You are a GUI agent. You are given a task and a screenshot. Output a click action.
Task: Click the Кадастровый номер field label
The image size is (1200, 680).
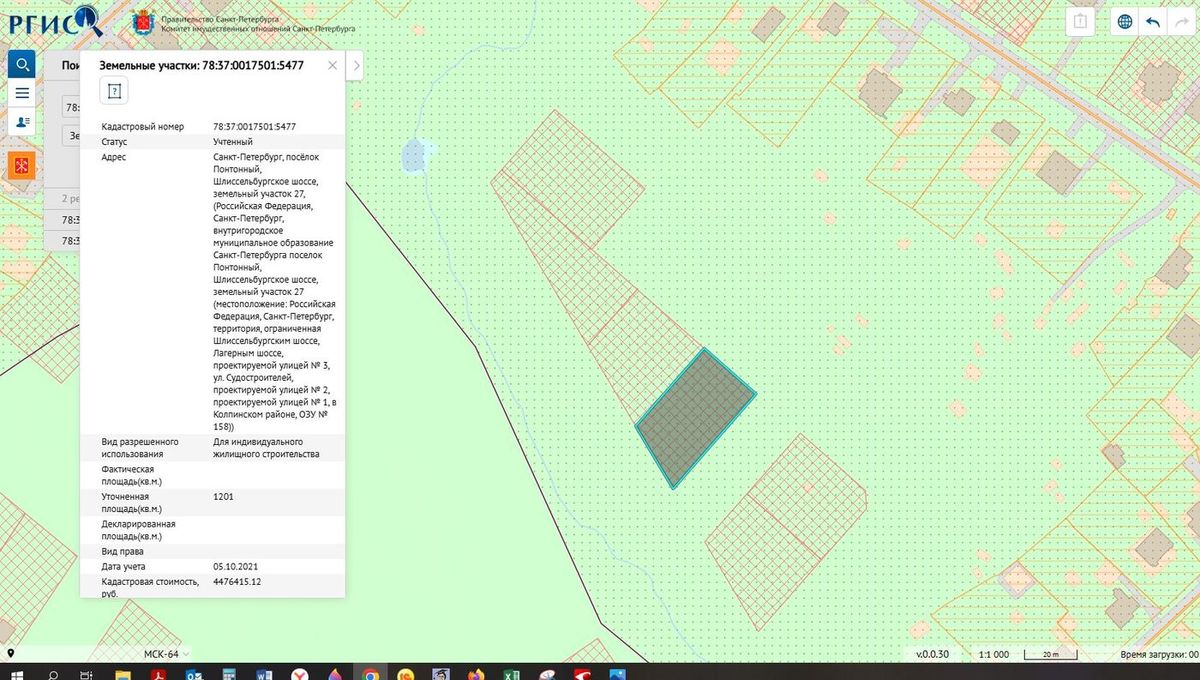pos(144,127)
